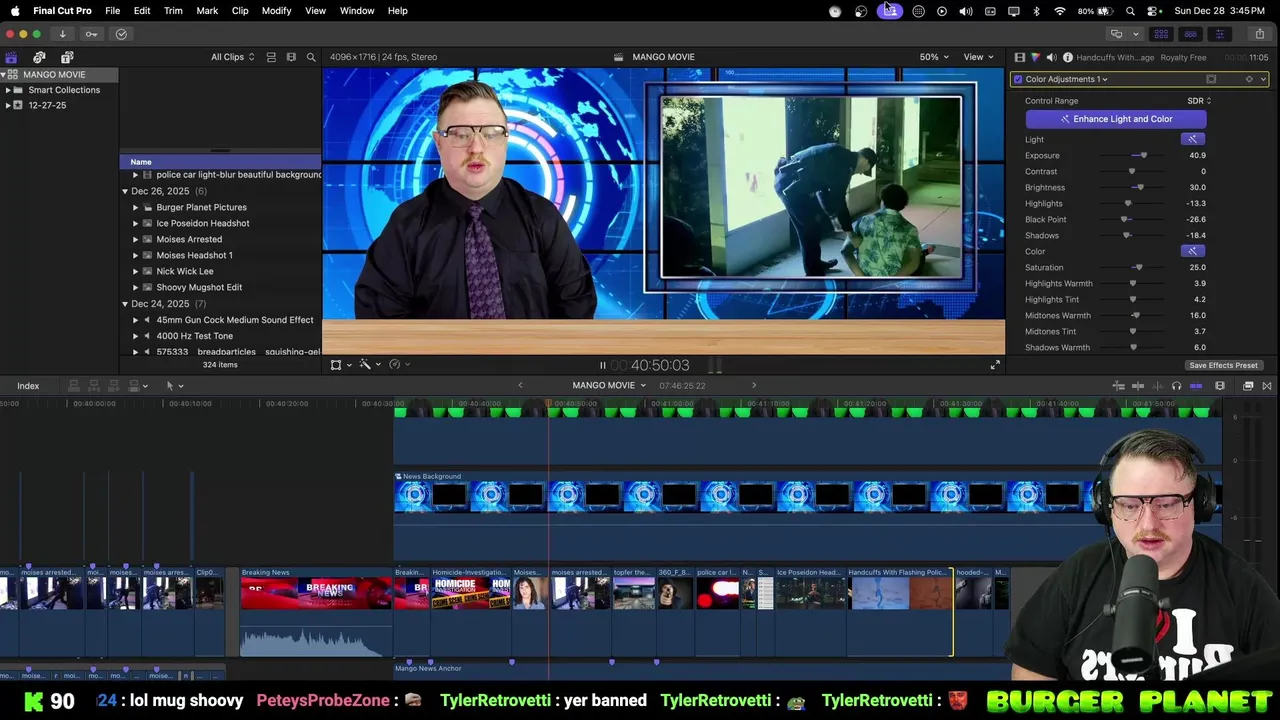Open the Mark menu

pyautogui.click(x=207, y=10)
